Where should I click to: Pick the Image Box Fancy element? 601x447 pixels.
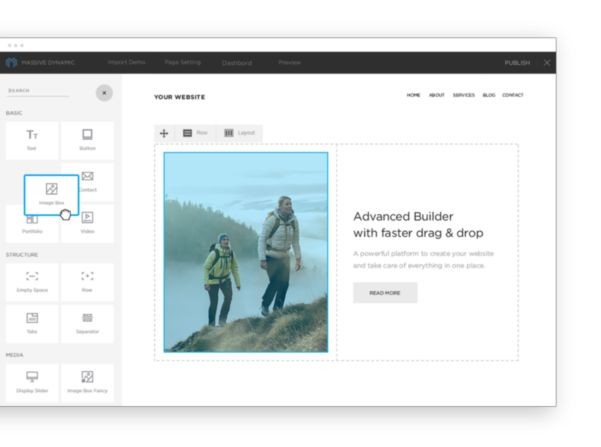tap(87, 381)
